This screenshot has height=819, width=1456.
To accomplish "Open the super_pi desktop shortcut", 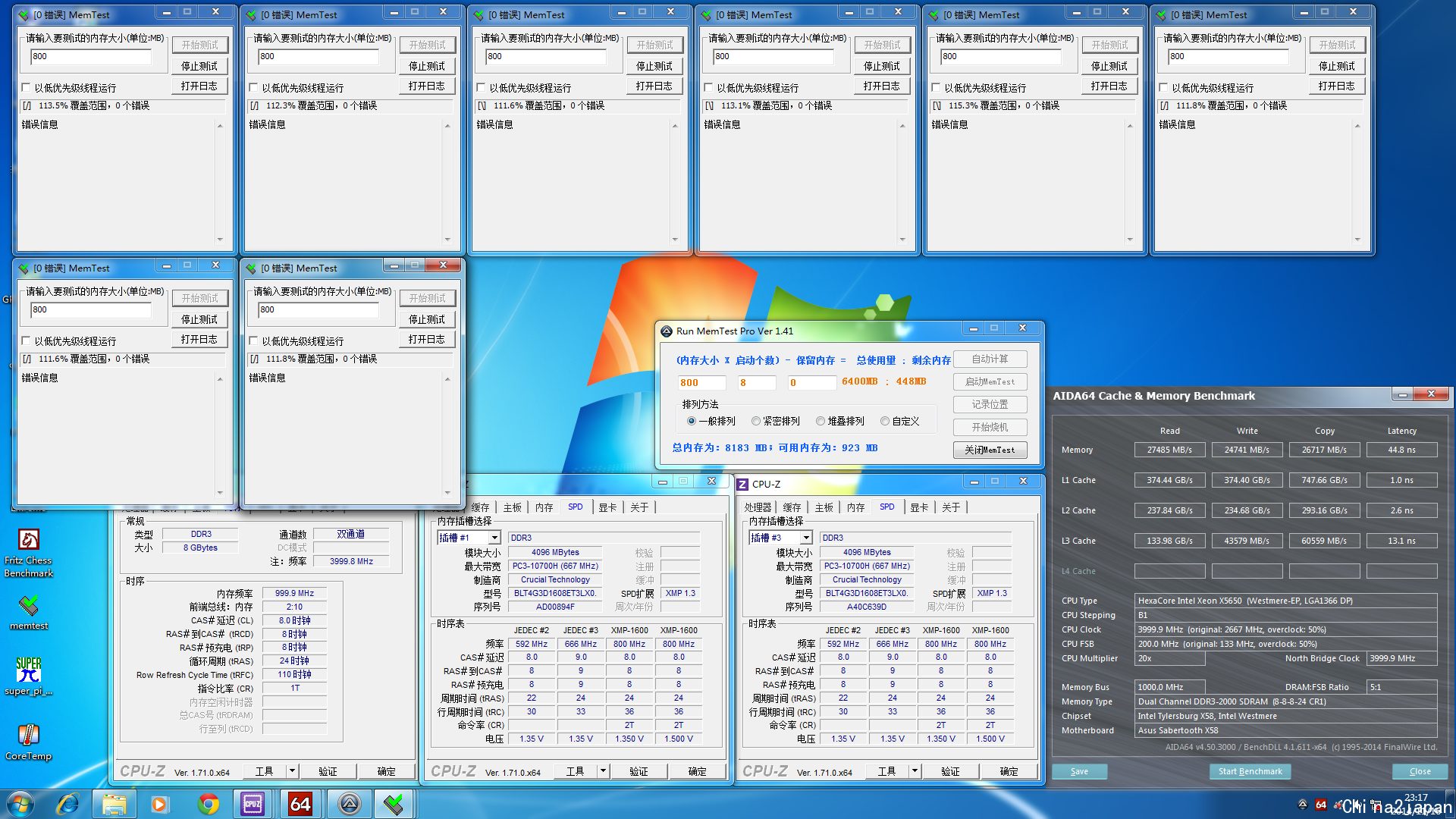I will (x=28, y=676).
